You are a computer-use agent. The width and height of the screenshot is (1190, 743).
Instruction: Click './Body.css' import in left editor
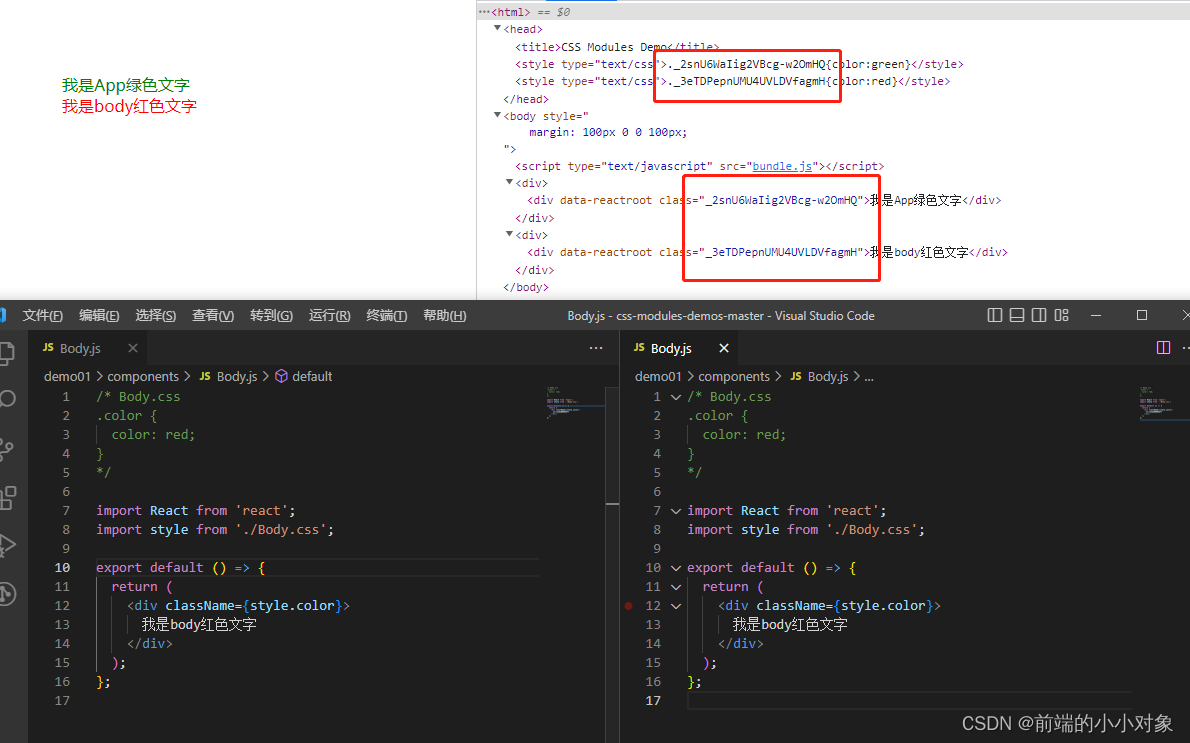pos(280,530)
